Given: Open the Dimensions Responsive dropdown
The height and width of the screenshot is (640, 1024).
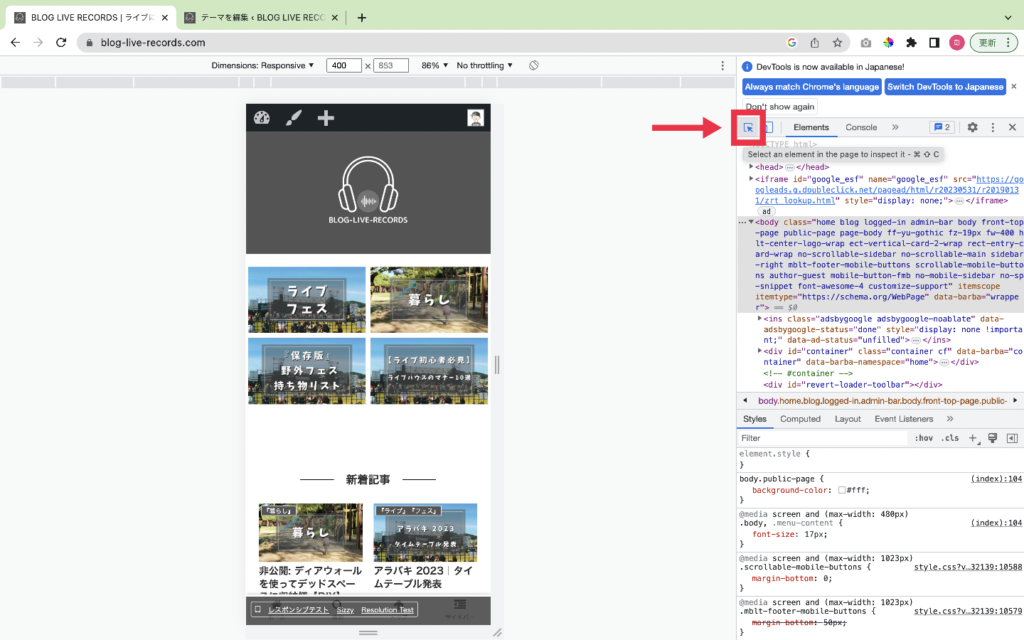Looking at the screenshot, I should pos(263,65).
